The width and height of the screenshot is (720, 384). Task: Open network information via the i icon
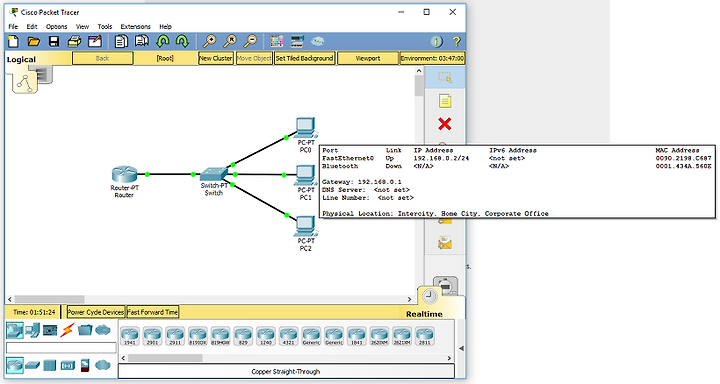pyautogui.click(x=436, y=42)
